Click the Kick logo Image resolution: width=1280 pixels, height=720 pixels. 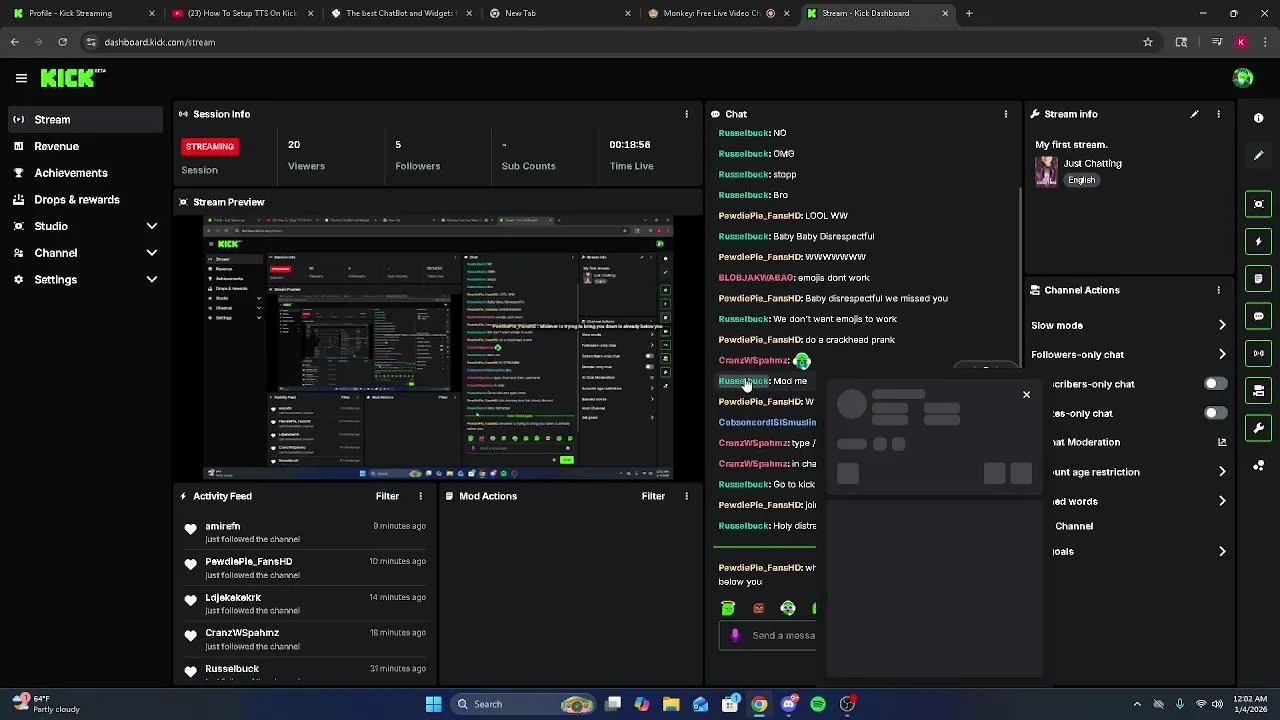coord(72,78)
